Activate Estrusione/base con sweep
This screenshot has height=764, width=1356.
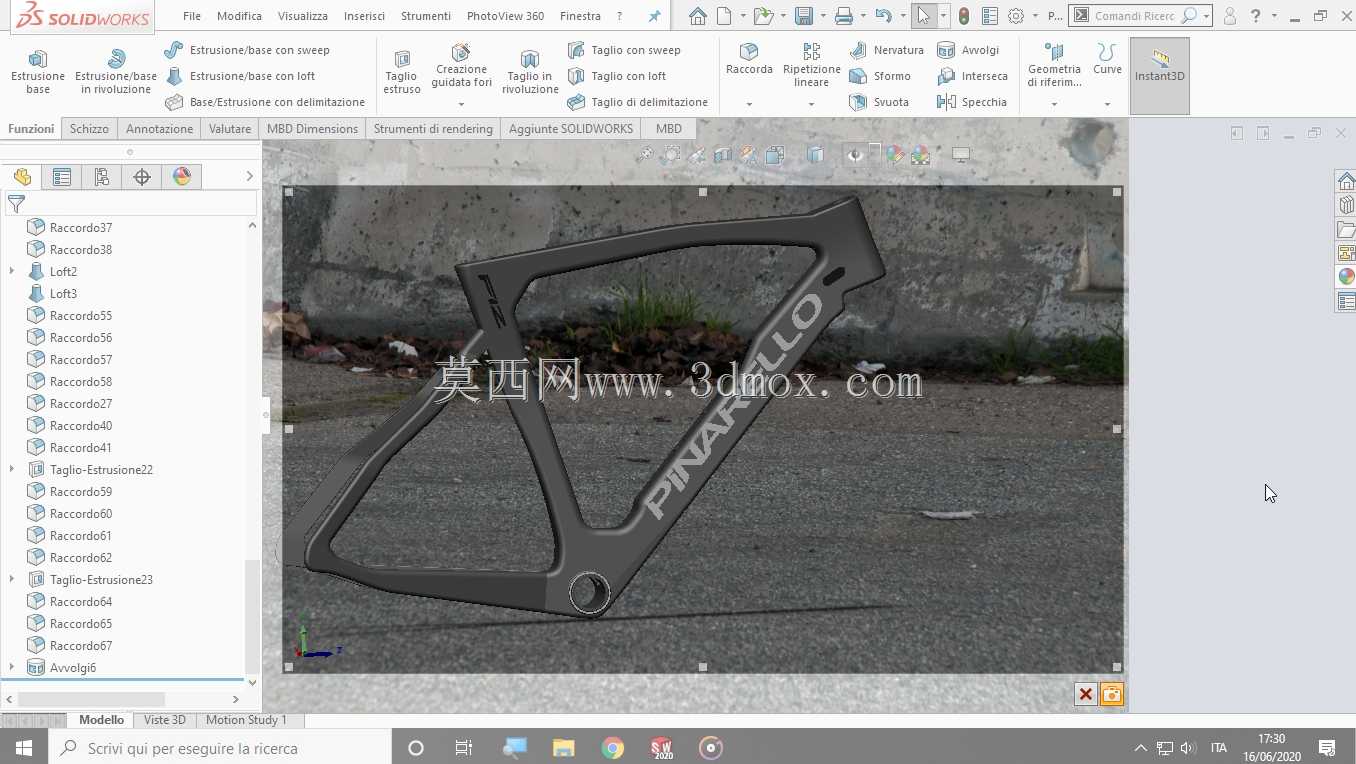(x=247, y=50)
